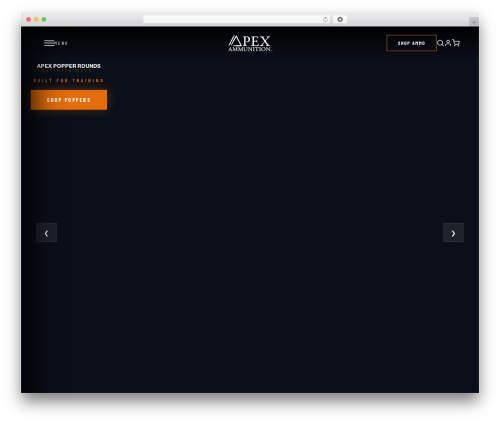
Task: Maximize the window with green button
Action: click(x=44, y=19)
